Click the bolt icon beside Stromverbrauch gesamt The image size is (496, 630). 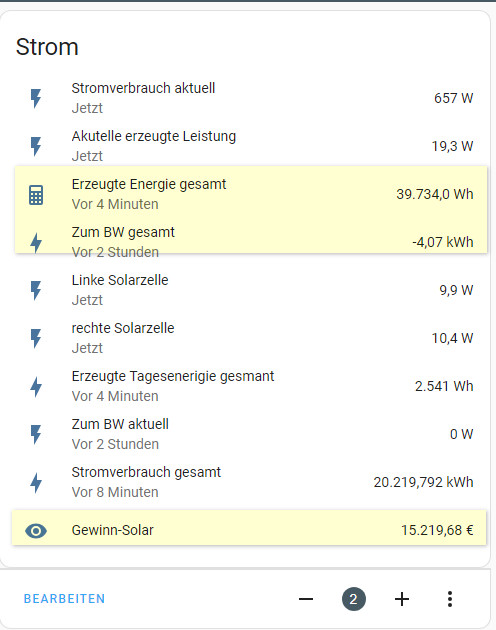(36, 483)
